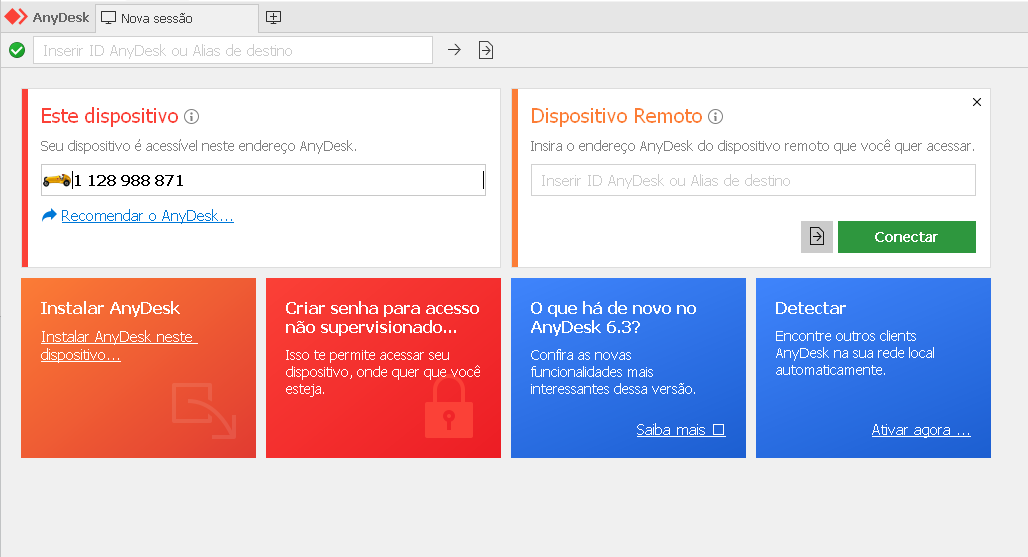Show info for Este dispositivo

pos(191,117)
